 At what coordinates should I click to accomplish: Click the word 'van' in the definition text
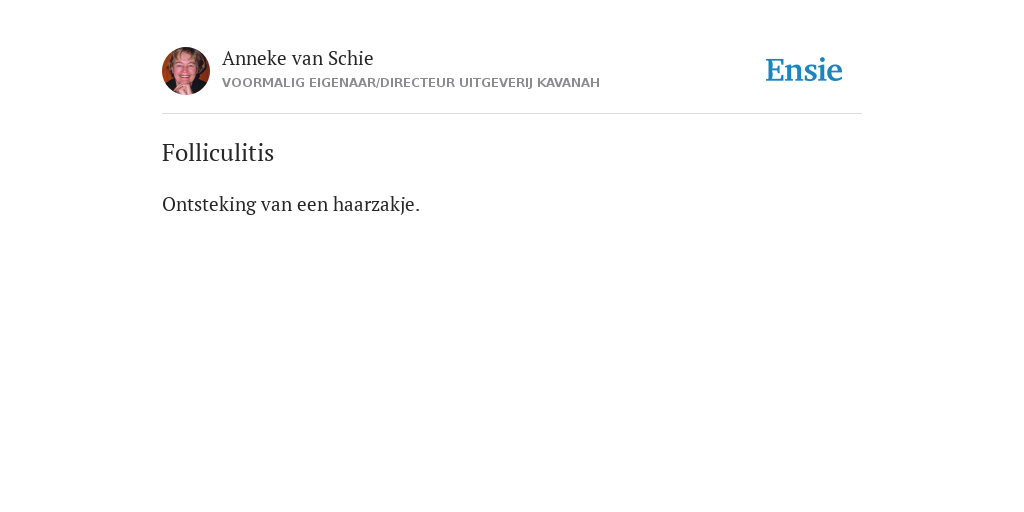pos(277,204)
